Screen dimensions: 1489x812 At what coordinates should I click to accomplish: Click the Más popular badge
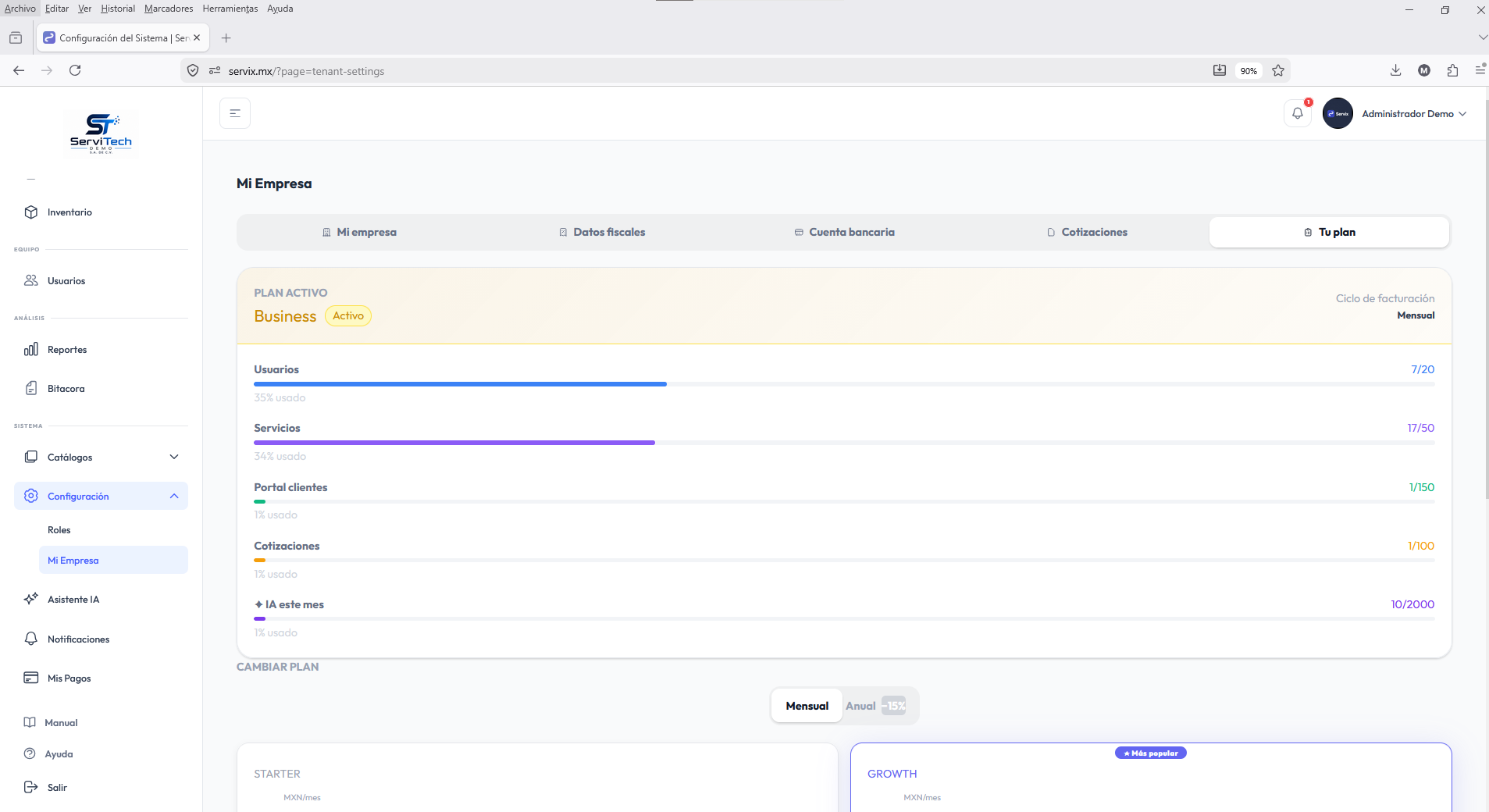click(1151, 753)
